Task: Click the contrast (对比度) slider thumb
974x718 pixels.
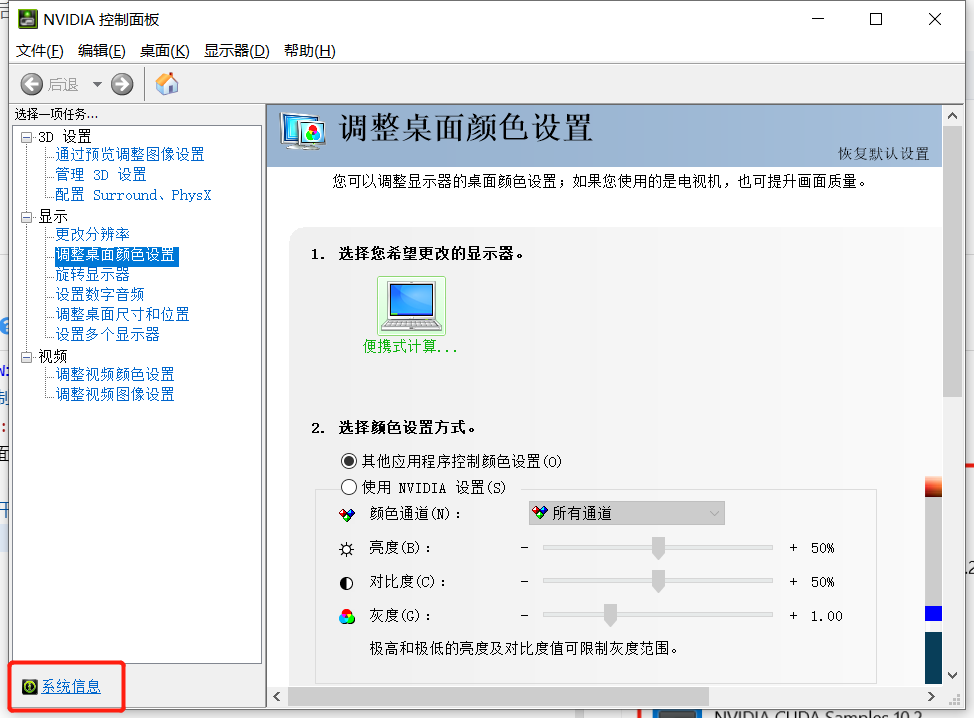Action: click(x=658, y=581)
